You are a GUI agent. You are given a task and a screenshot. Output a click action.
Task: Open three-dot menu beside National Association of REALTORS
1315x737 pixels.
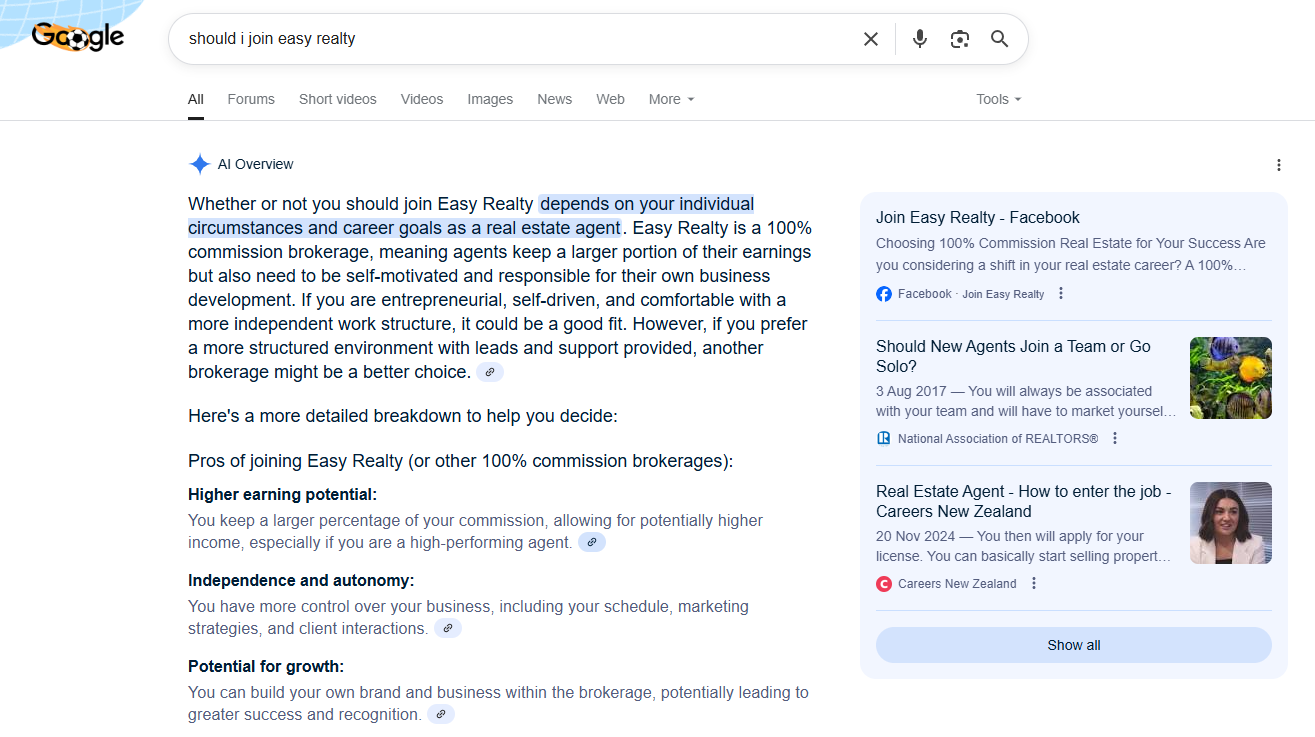pyautogui.click(x=1115, y=438)
